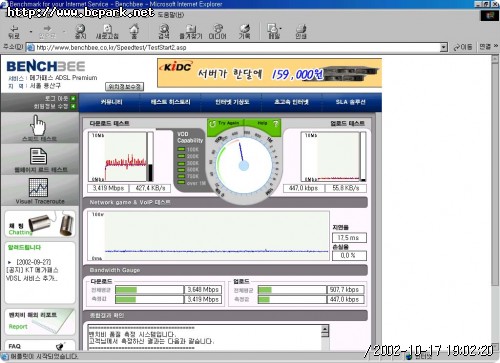This screenshot has height=363, width=500.
Task: Open the 커뮤니티 navigation tab
Action: point(112,102)
